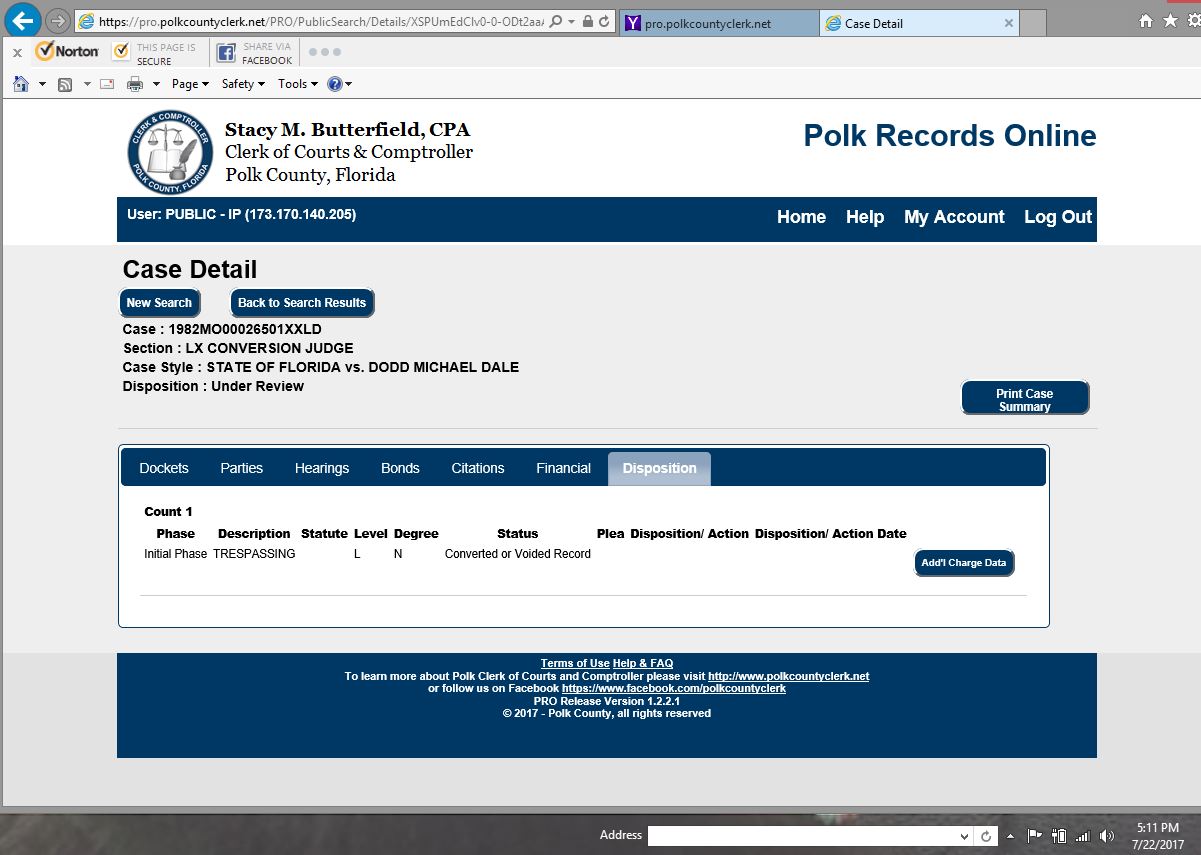Close the Norton toolbar with the X
The height and width of the screenshot is (855, 1201).
17,53
